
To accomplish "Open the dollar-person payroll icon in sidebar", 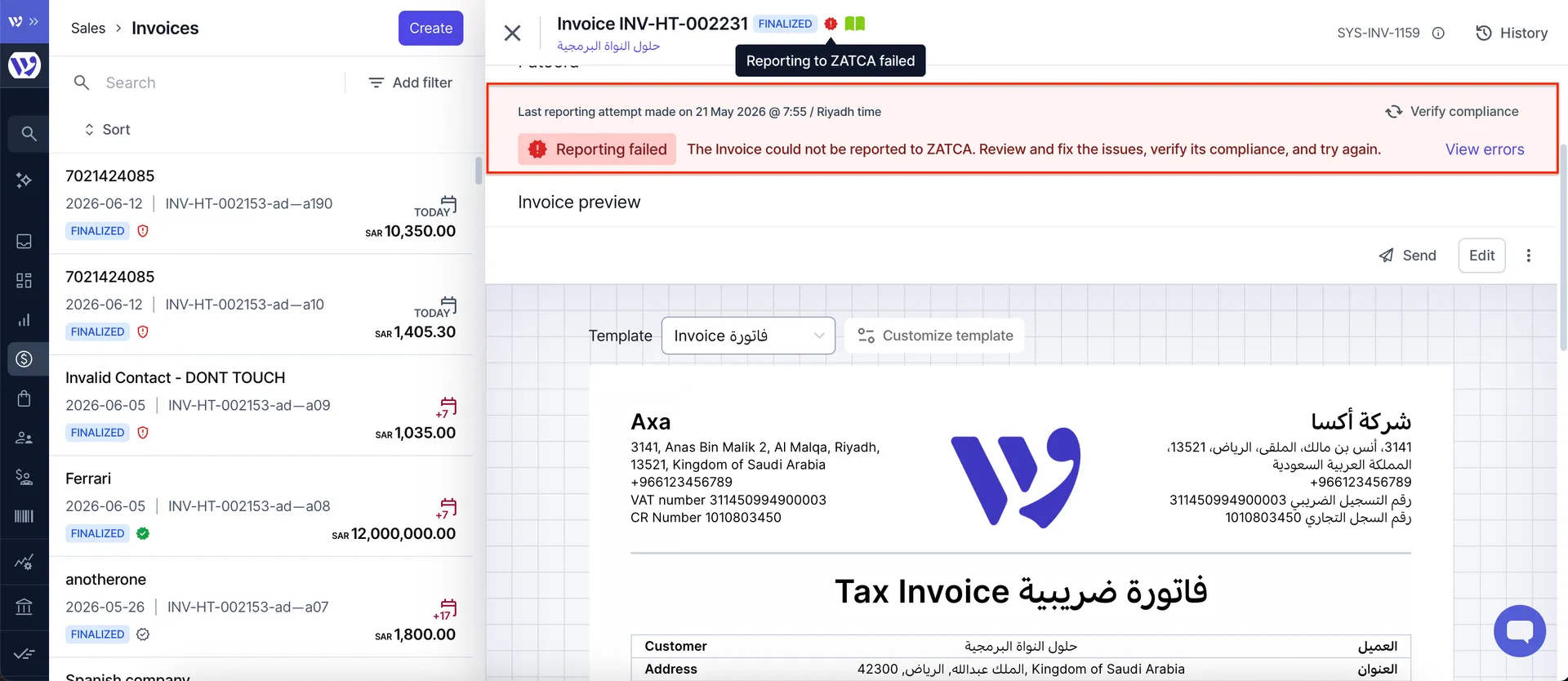I will tap(24, 477).
